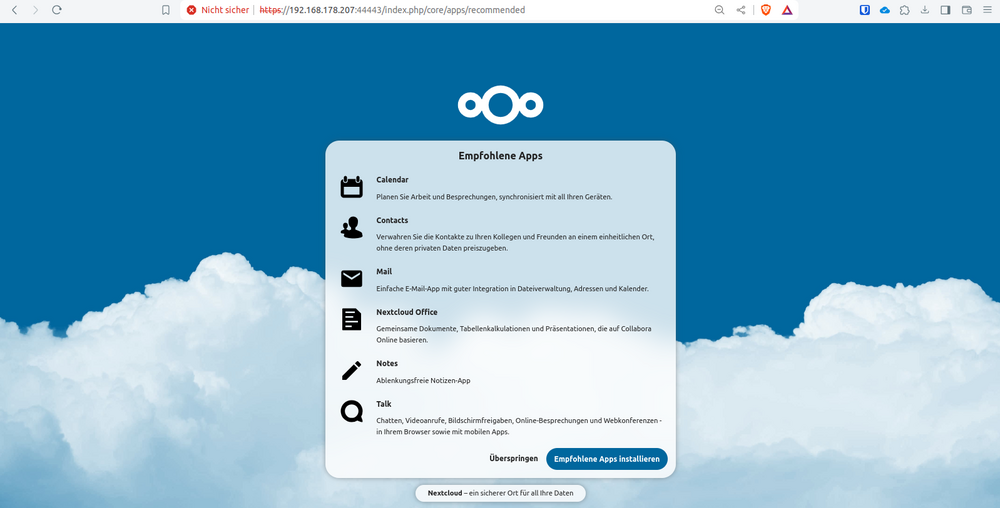Click the blue cloud extension icon

(x=885, y=10)
